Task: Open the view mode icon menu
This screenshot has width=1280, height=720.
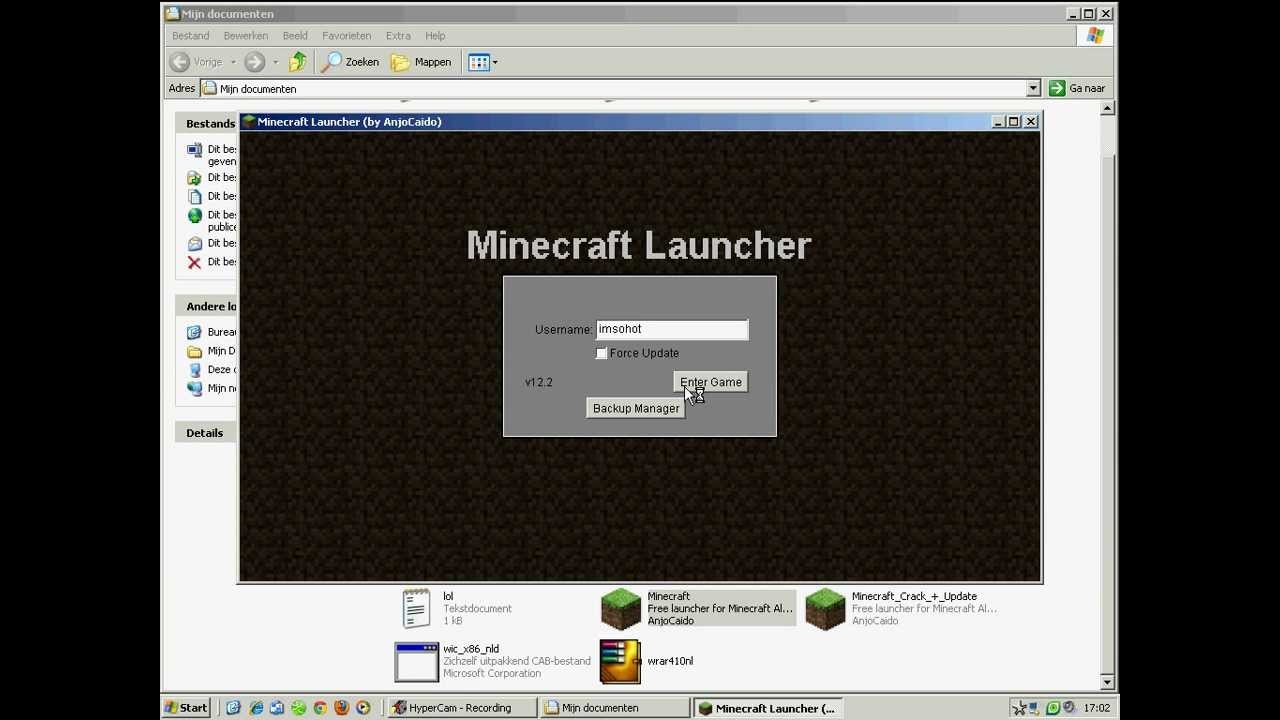Action: click(x=483, y=62)
